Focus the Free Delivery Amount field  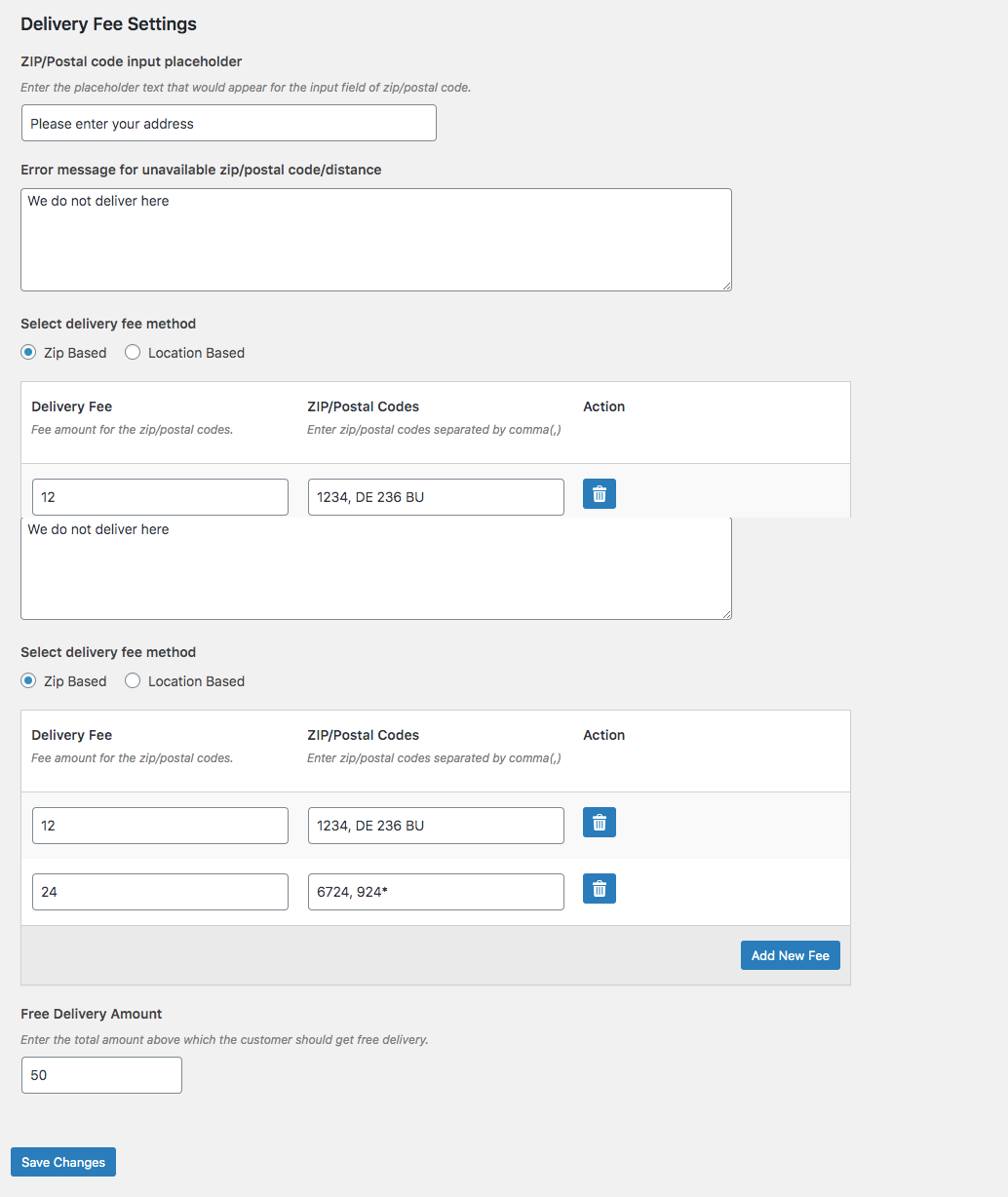pyautogui.click(x=101, y=1075)
